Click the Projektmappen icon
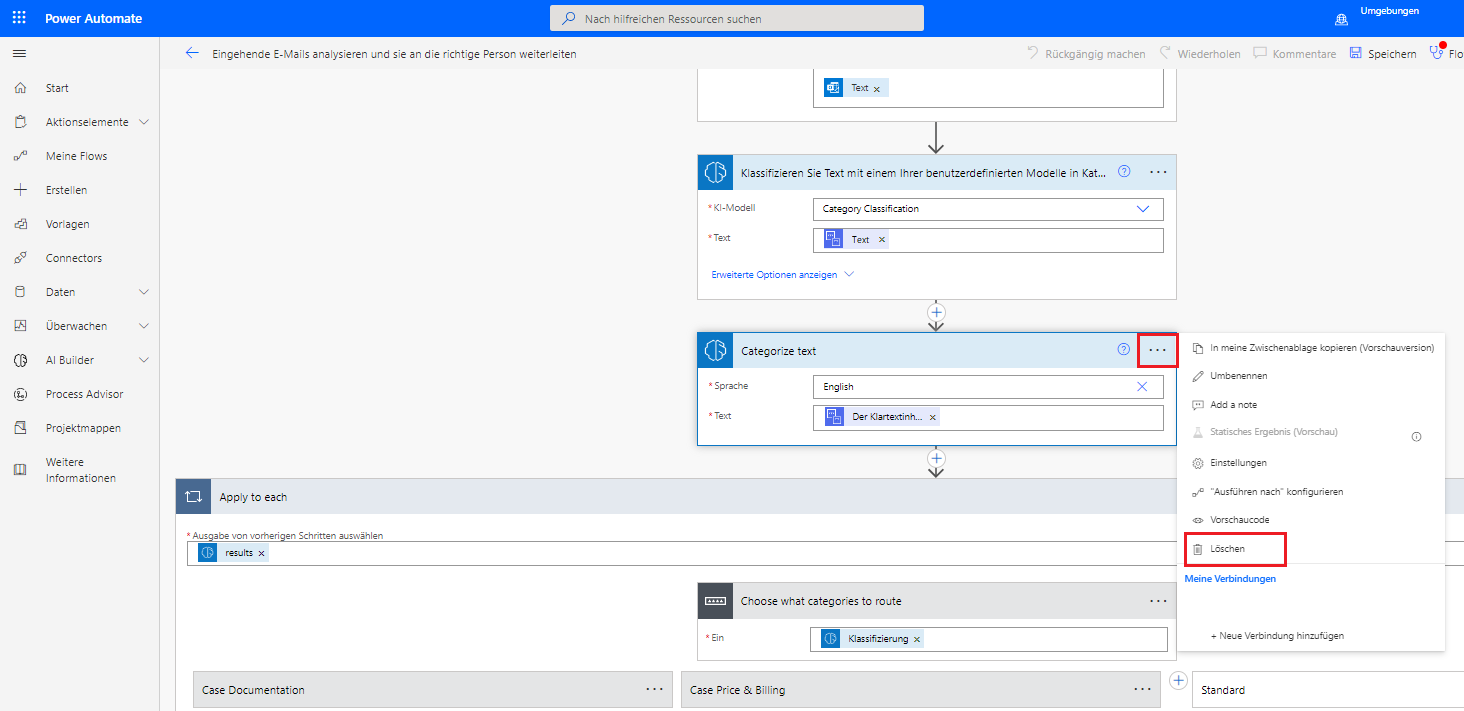 pos(20,428)
